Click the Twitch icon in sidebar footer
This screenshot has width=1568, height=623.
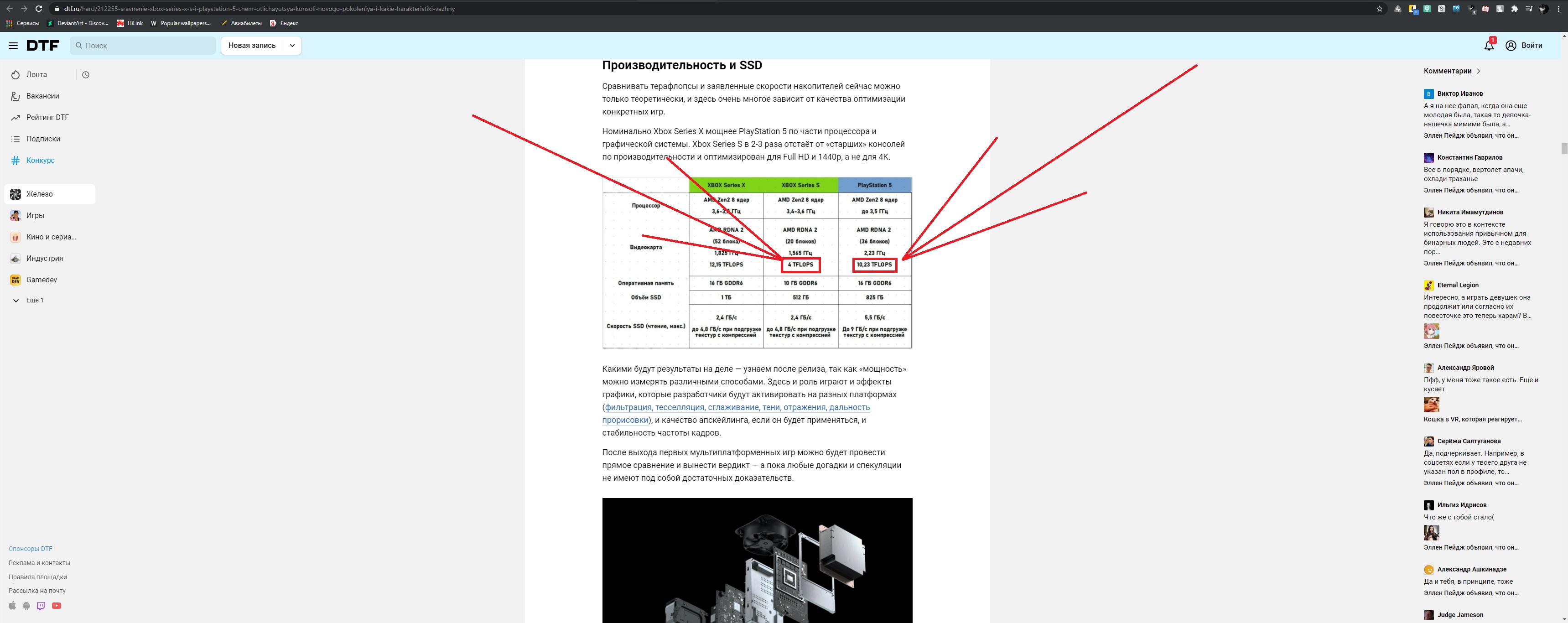pyautogui.click(x=41, y=605)
